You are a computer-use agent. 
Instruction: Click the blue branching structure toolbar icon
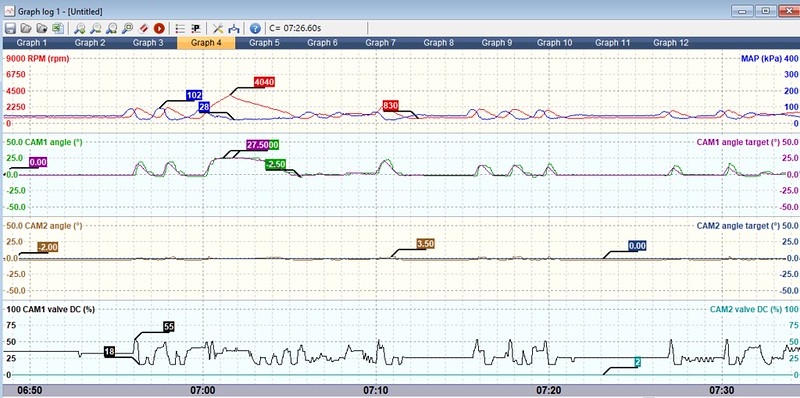point(234,28)
